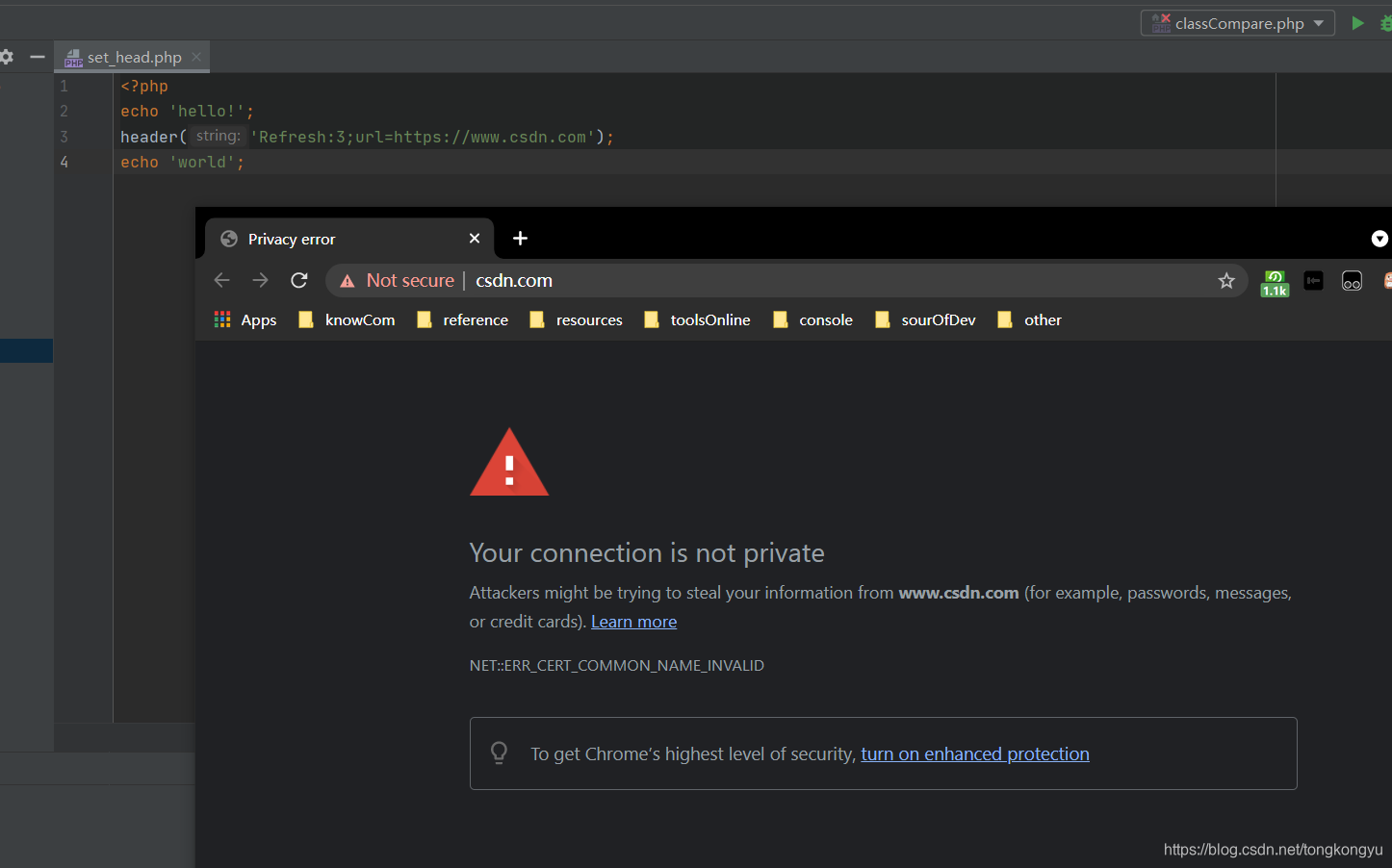1392x868 pixels.
Task: Open a new browser tab
Action: click(520, 238)
